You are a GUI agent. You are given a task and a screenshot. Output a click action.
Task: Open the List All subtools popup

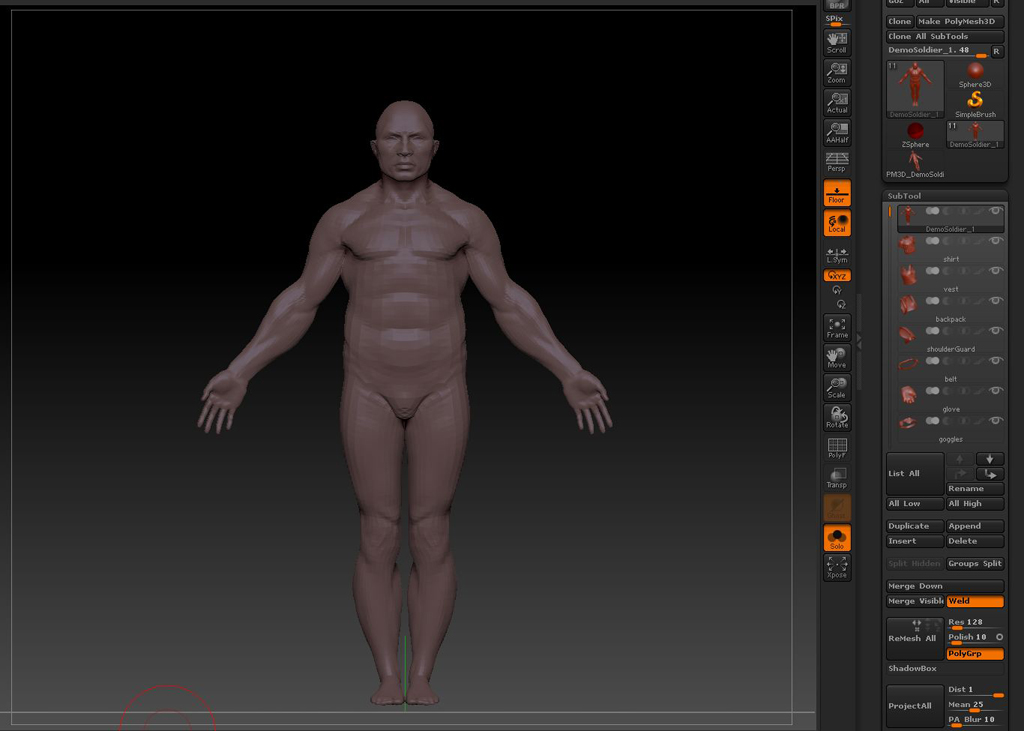914,474
